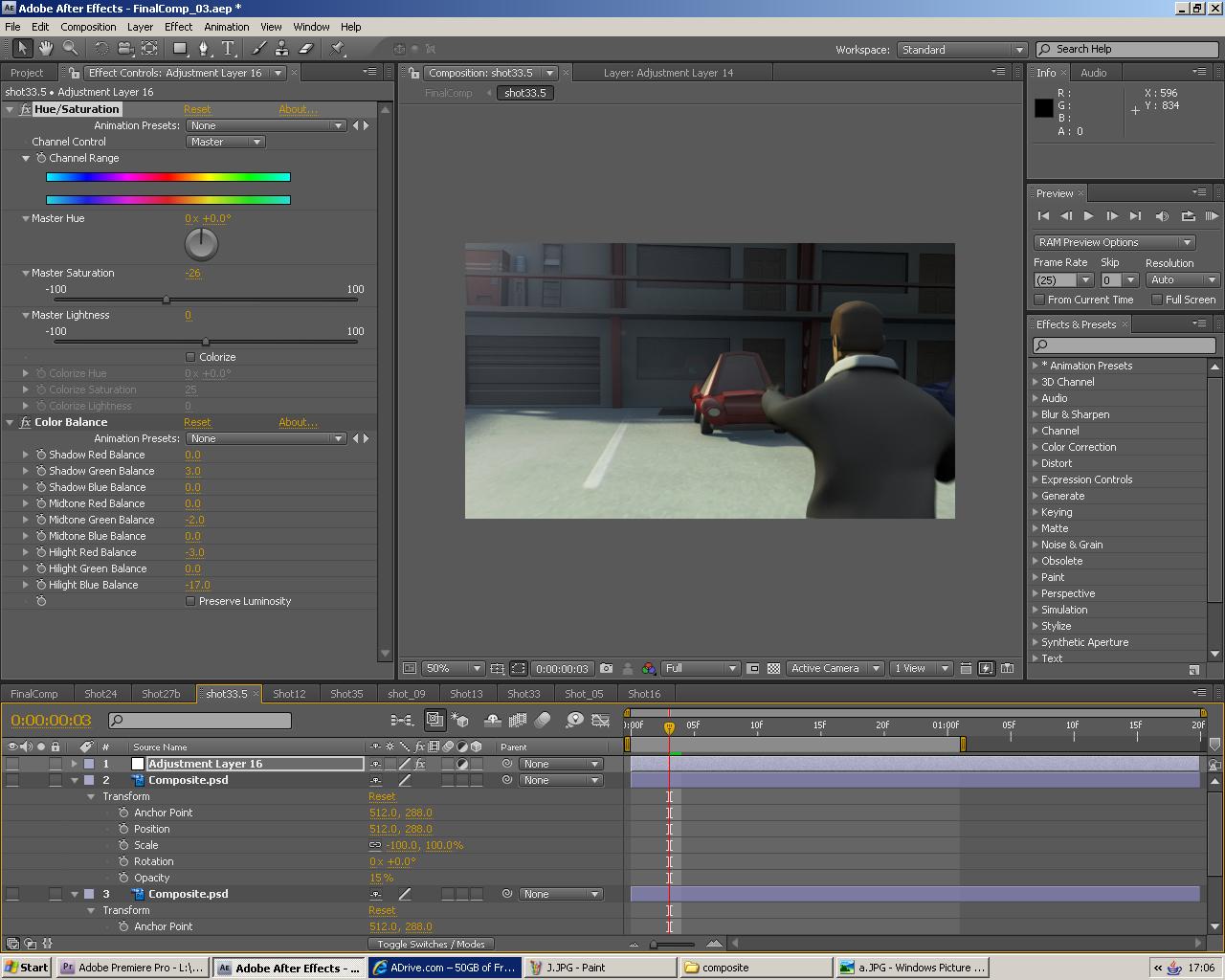Select the Hand tool
The image size is (1225, 980).
[46, 48]
